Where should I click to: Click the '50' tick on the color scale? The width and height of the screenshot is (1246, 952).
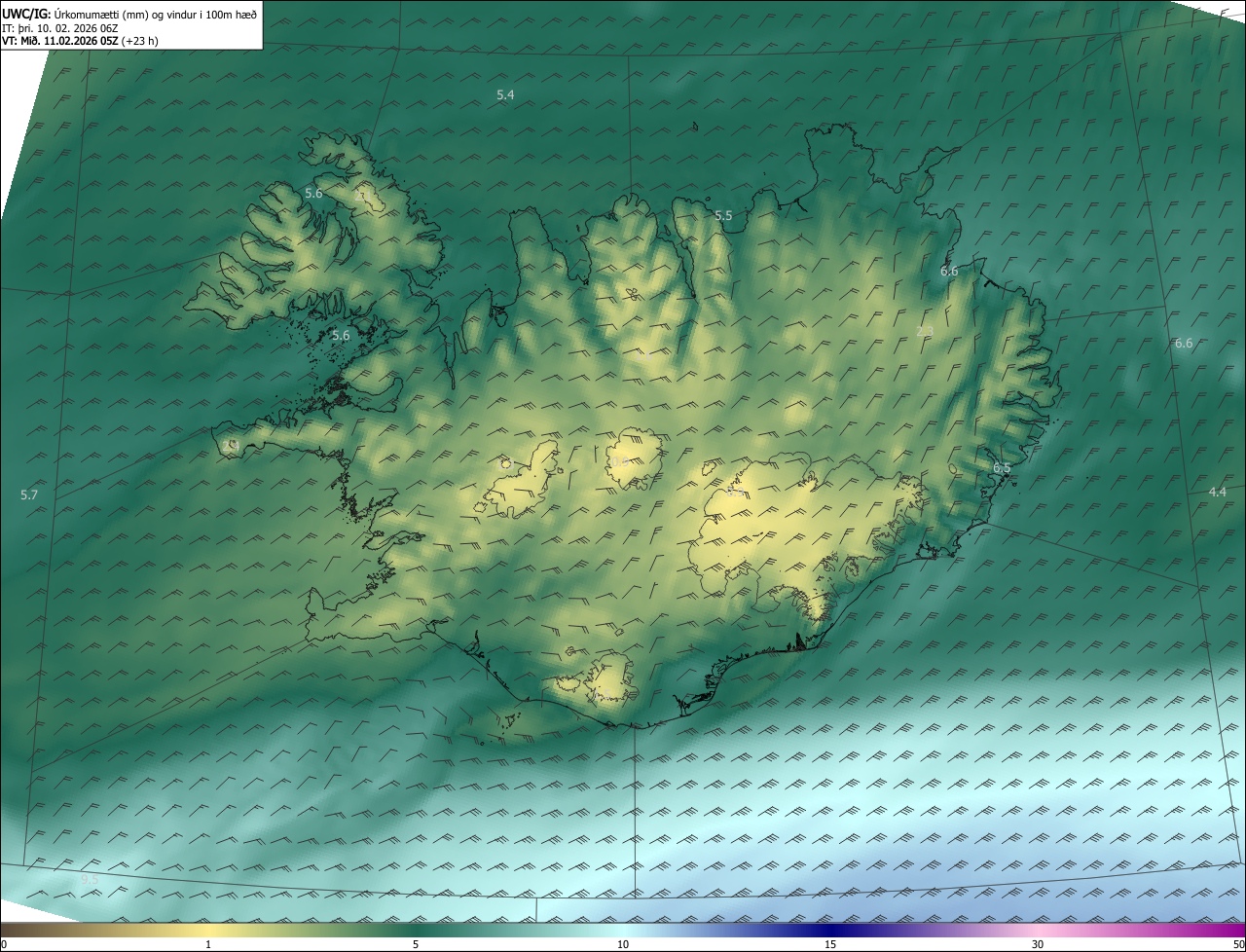point(1238,944)
